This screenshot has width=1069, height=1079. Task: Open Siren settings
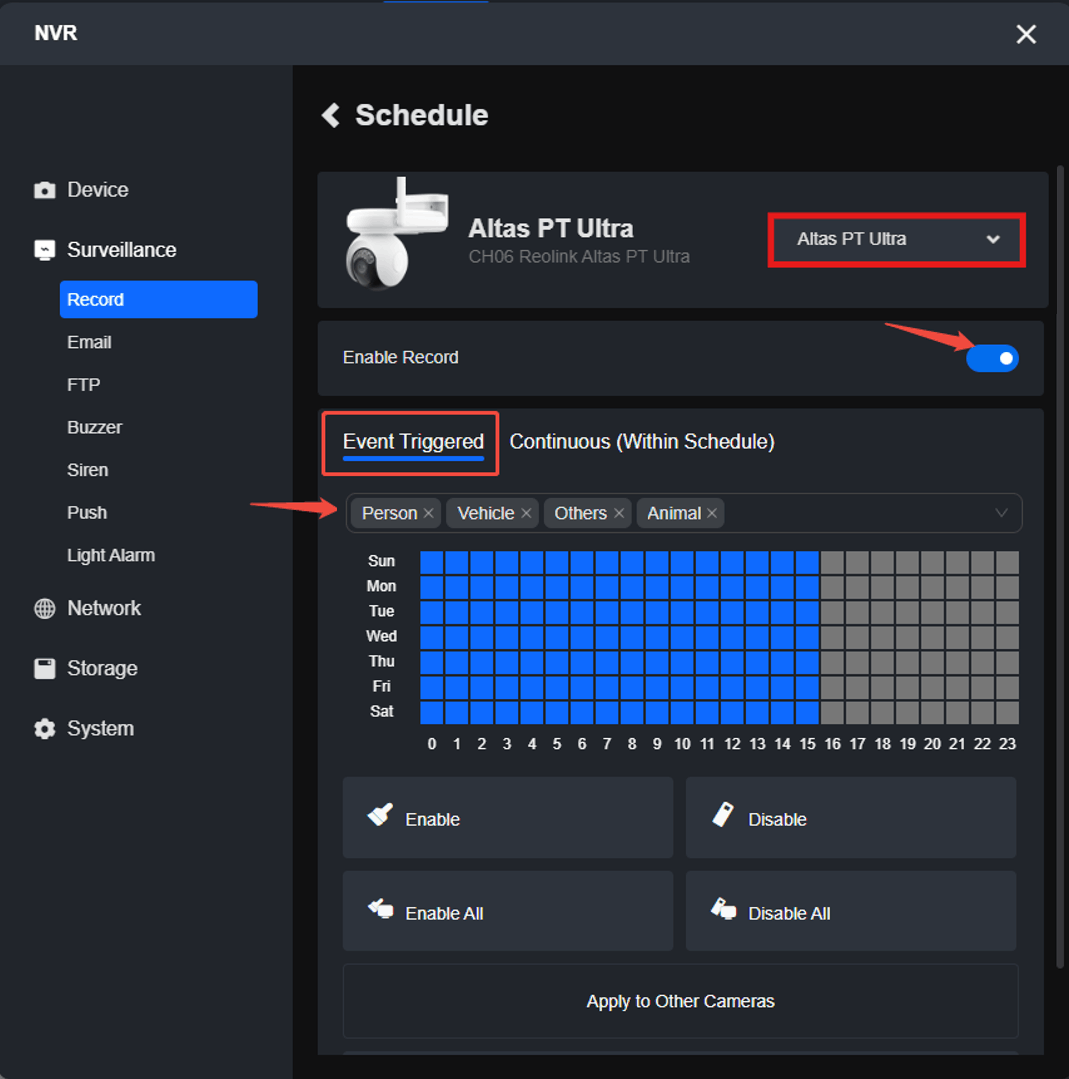click(x=87, y=470)
